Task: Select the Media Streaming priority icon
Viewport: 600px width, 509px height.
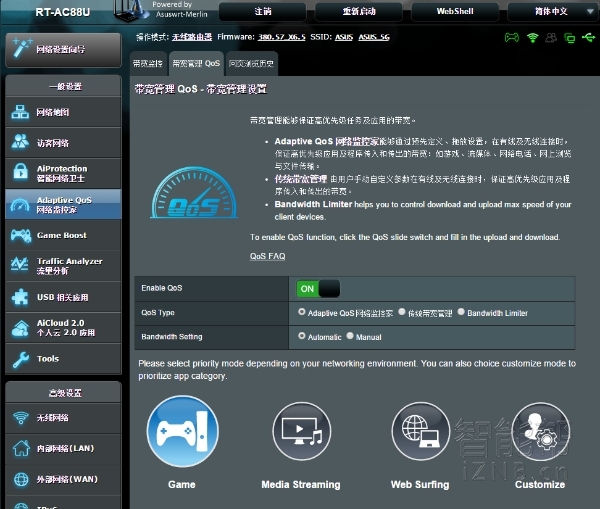Action: click(302, 431)
